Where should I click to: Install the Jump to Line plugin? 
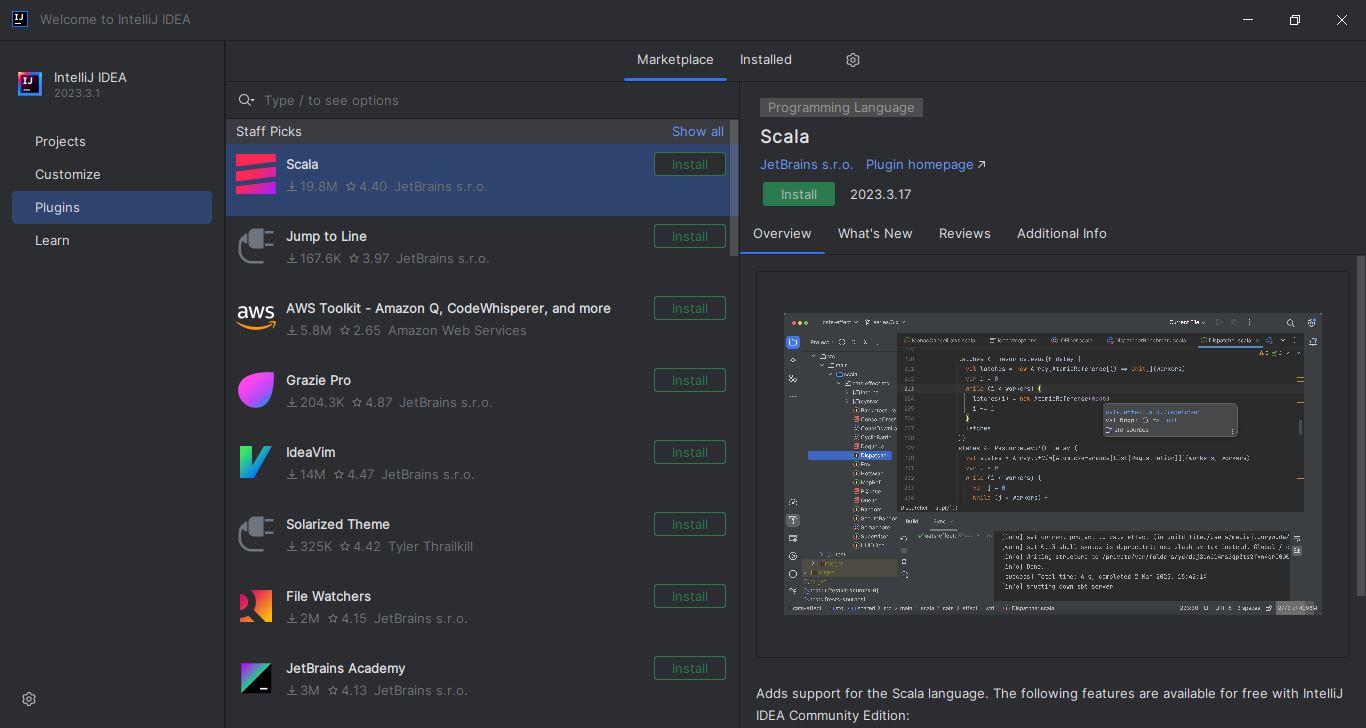tap(690, 236)
